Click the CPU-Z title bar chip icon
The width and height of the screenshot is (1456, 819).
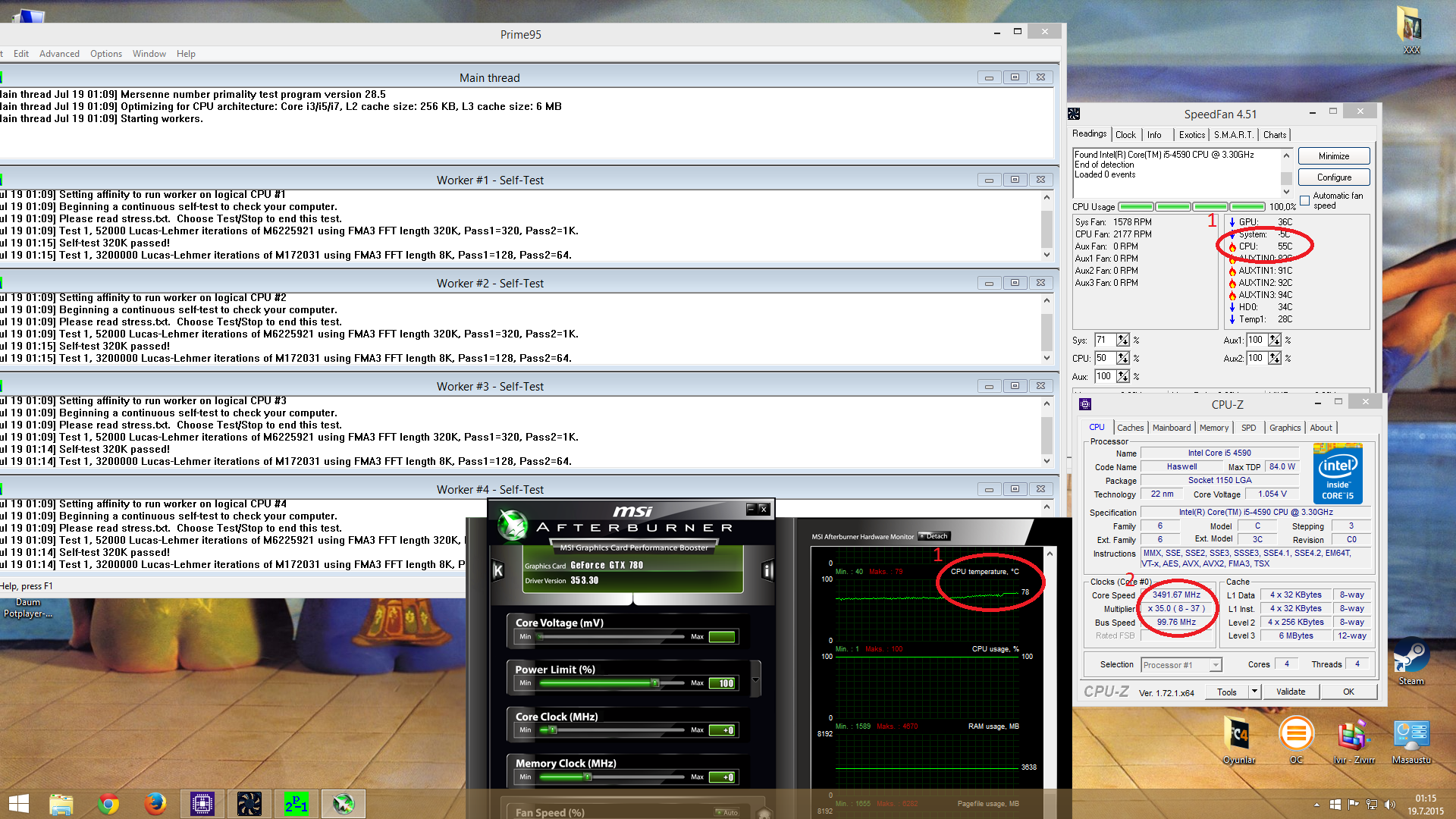(x=1085, y=404)
